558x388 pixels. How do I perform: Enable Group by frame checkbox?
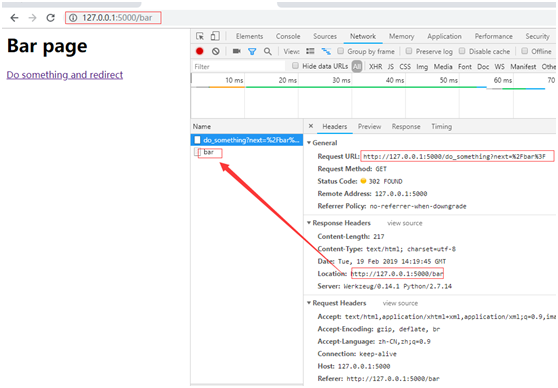(341, 51)
